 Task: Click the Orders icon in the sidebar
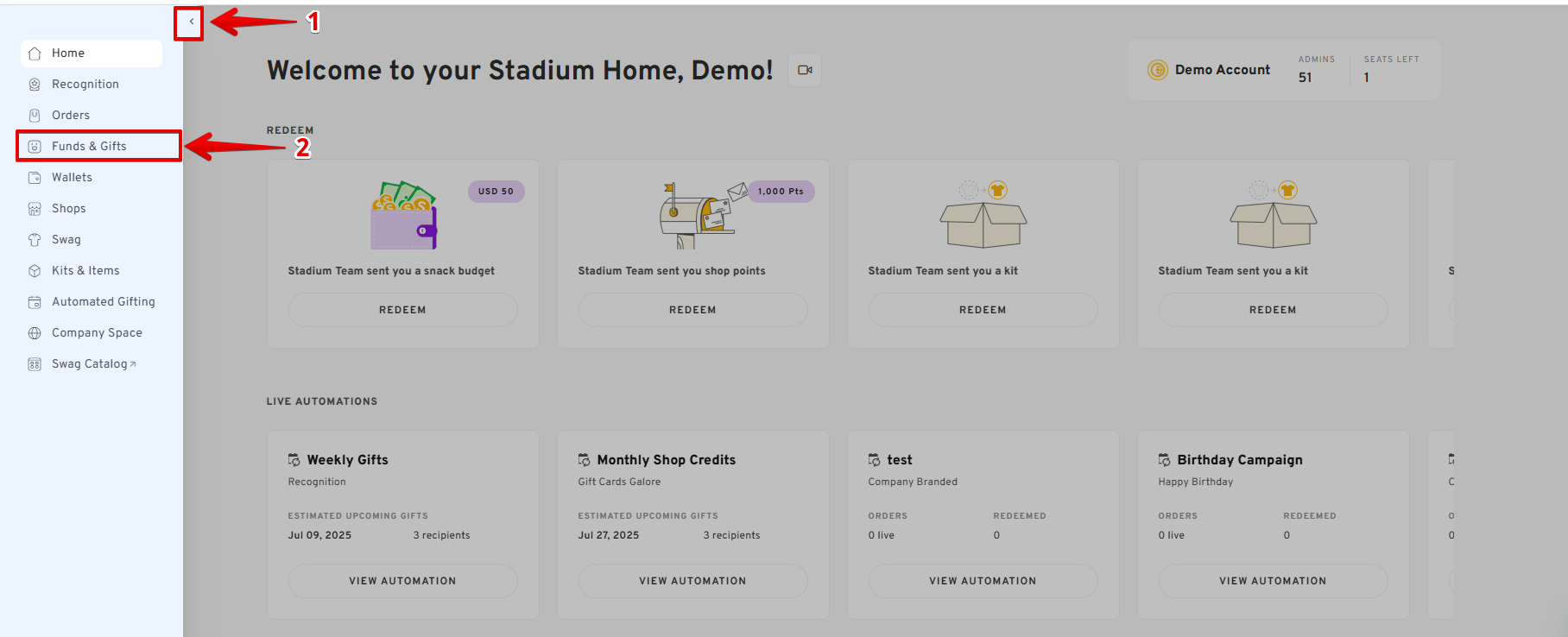click(35, 116)
